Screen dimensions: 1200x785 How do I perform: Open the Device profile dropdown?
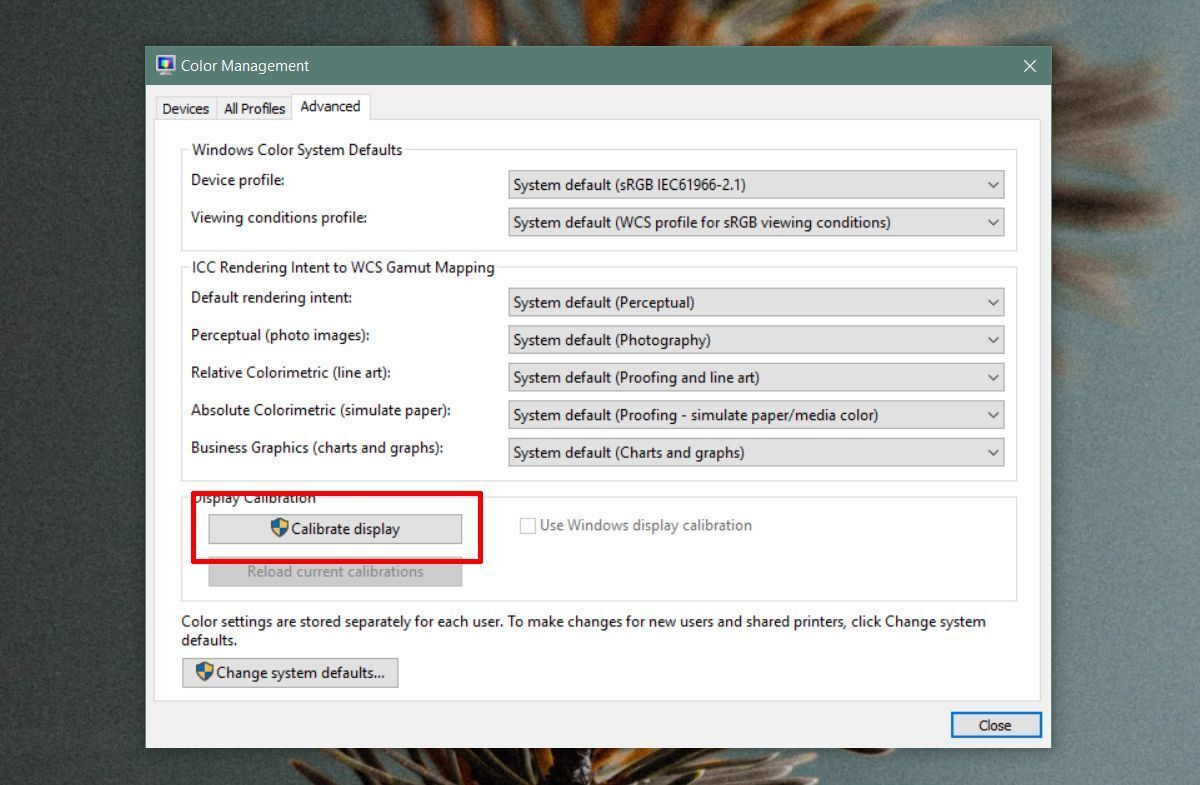coord(755,185)
